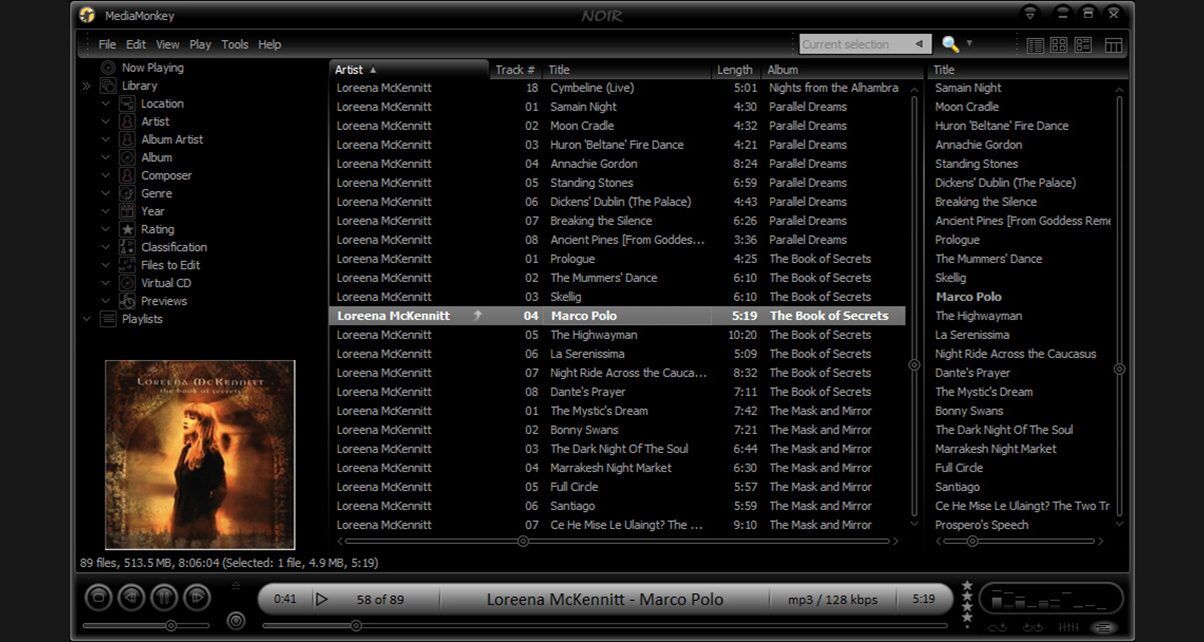Image resolution: width=1204 pixels, height=642 pixels.
Task: Open the Play menu
Action: tap(200, 44)
